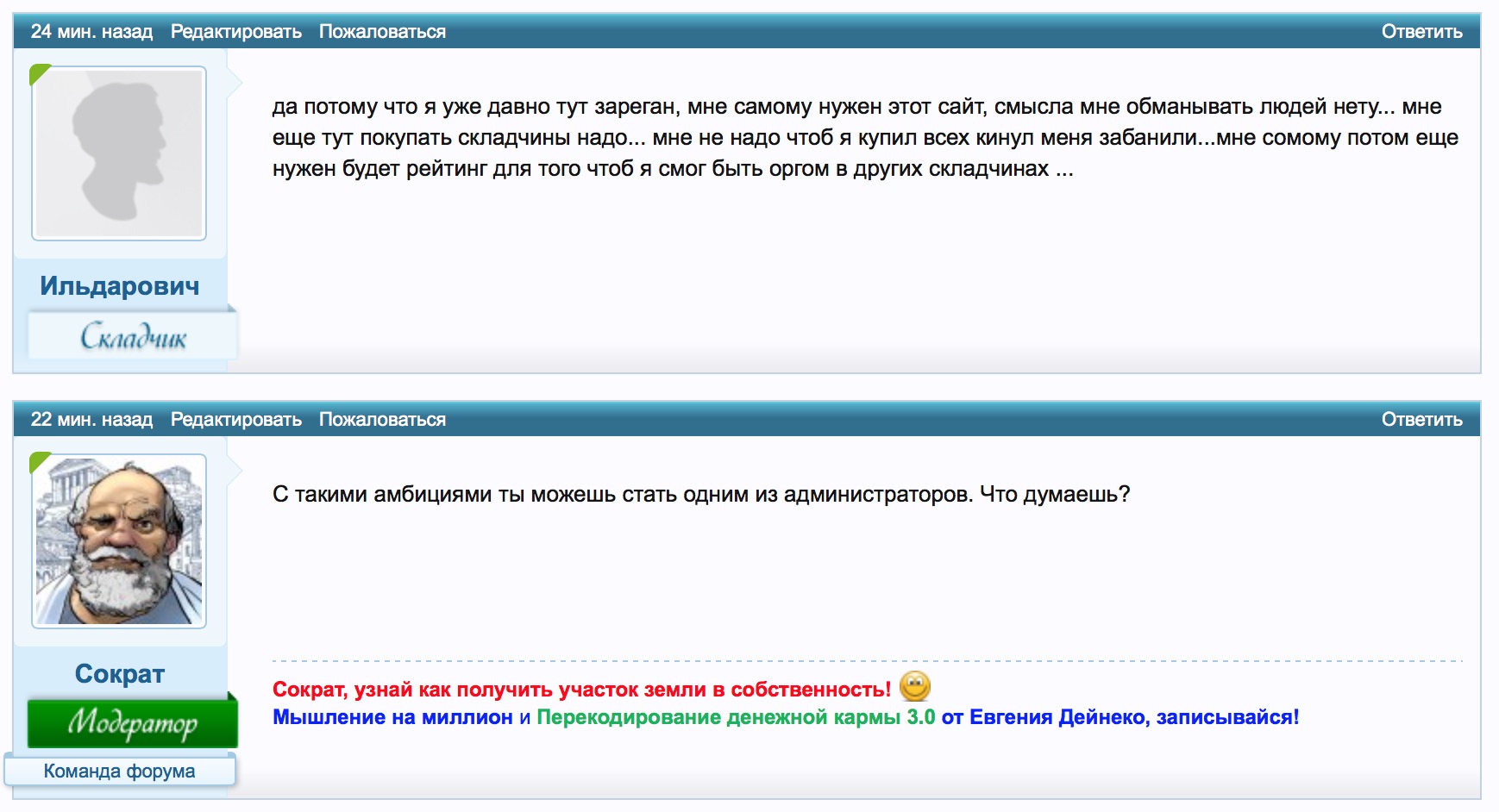Screen dimensions: 1499x812
Task: Open red land plot signature link
Action: point(581,690)
